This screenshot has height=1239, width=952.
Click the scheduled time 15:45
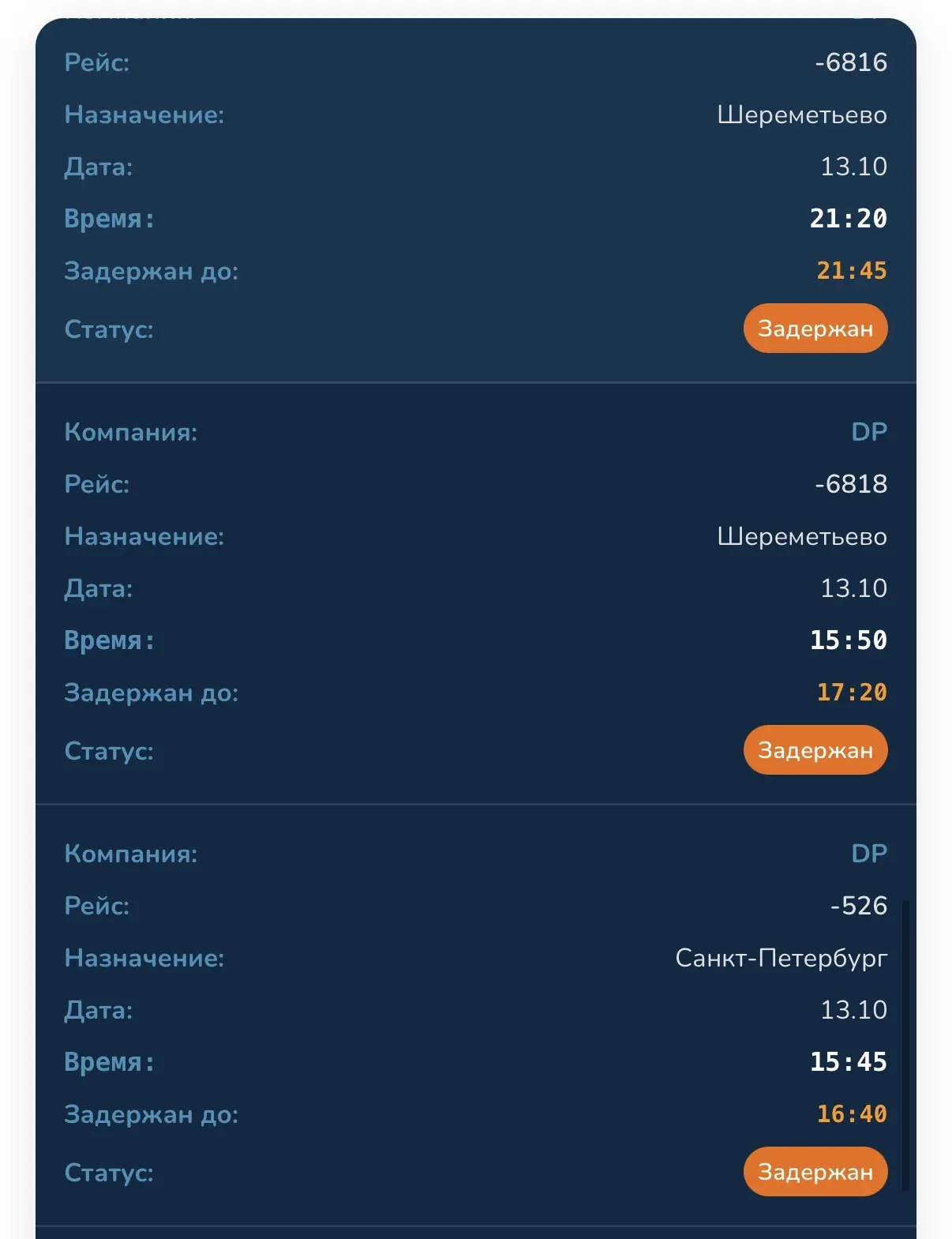point(849,1062)
